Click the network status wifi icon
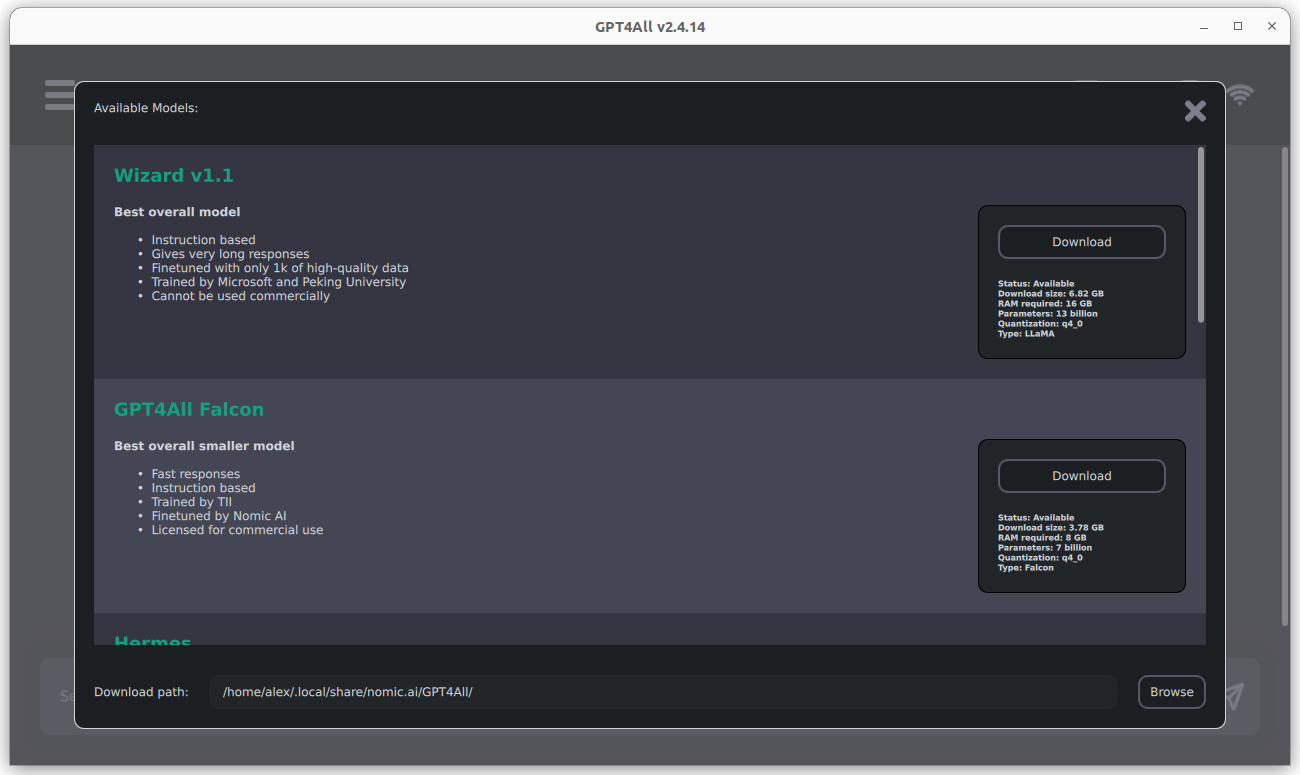This screenshot has width=1300, height=775. click(1240, 95)
